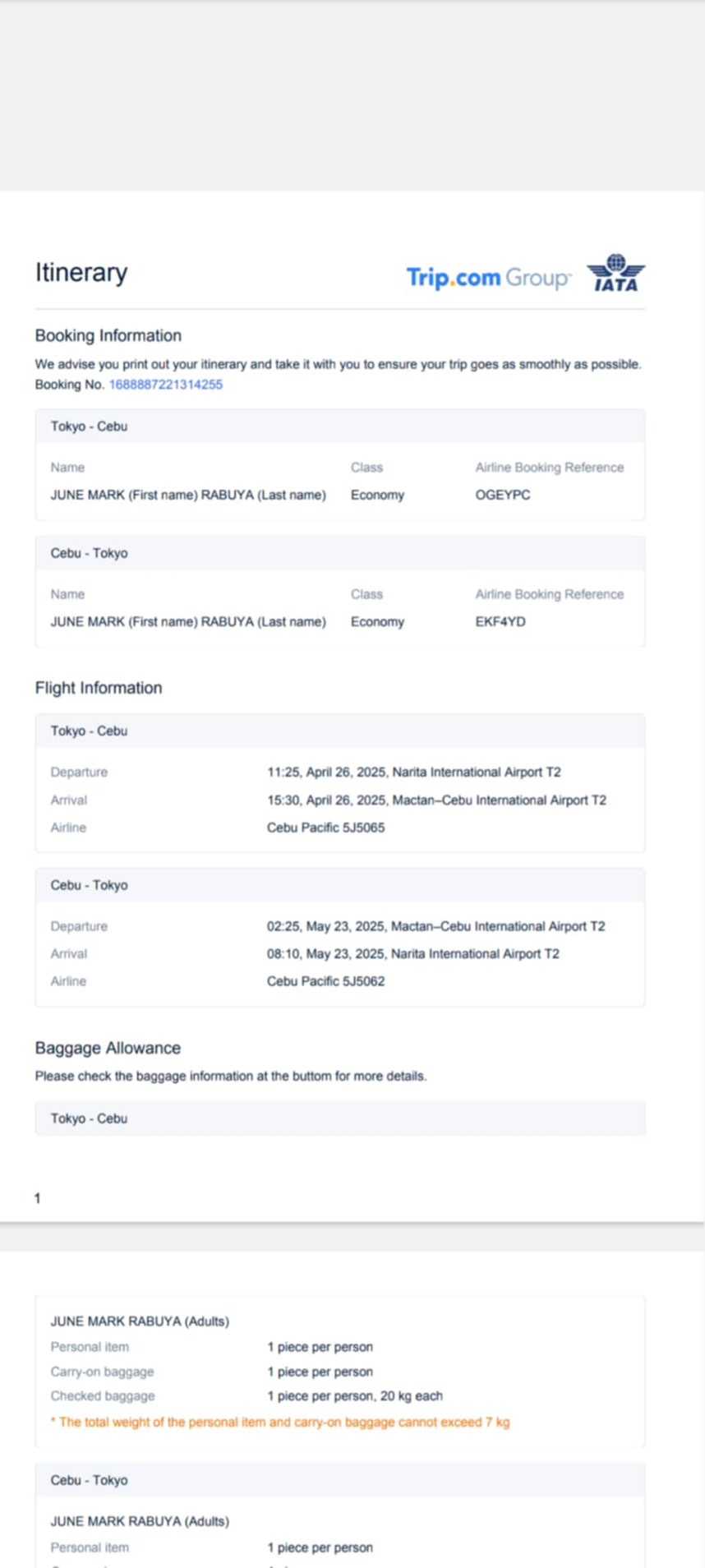This screenshot has width=705, height=1568.
Task: Click flight number Cebu Pacific 5J5062
Action: [325, 981]
